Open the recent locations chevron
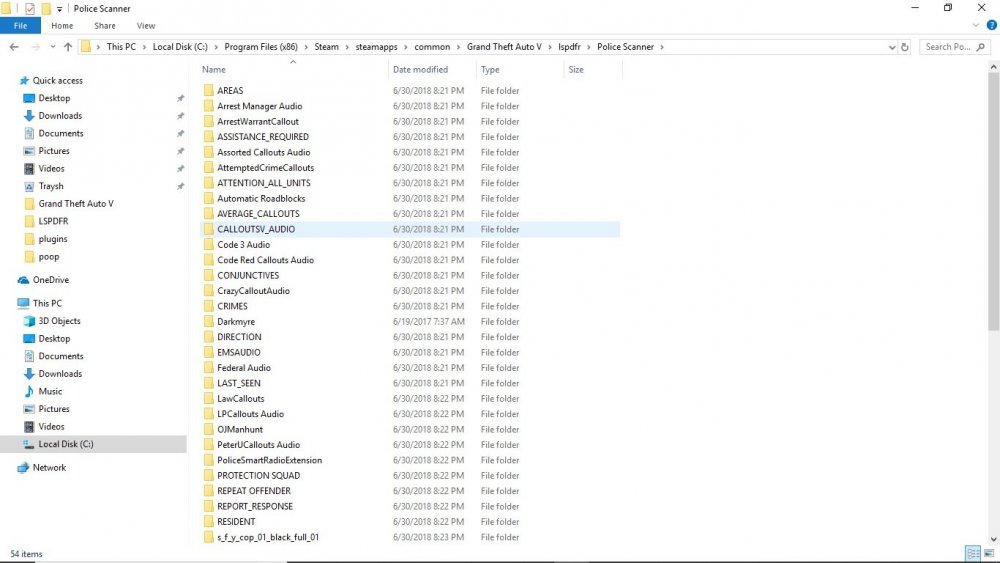 tap(52, 47)
